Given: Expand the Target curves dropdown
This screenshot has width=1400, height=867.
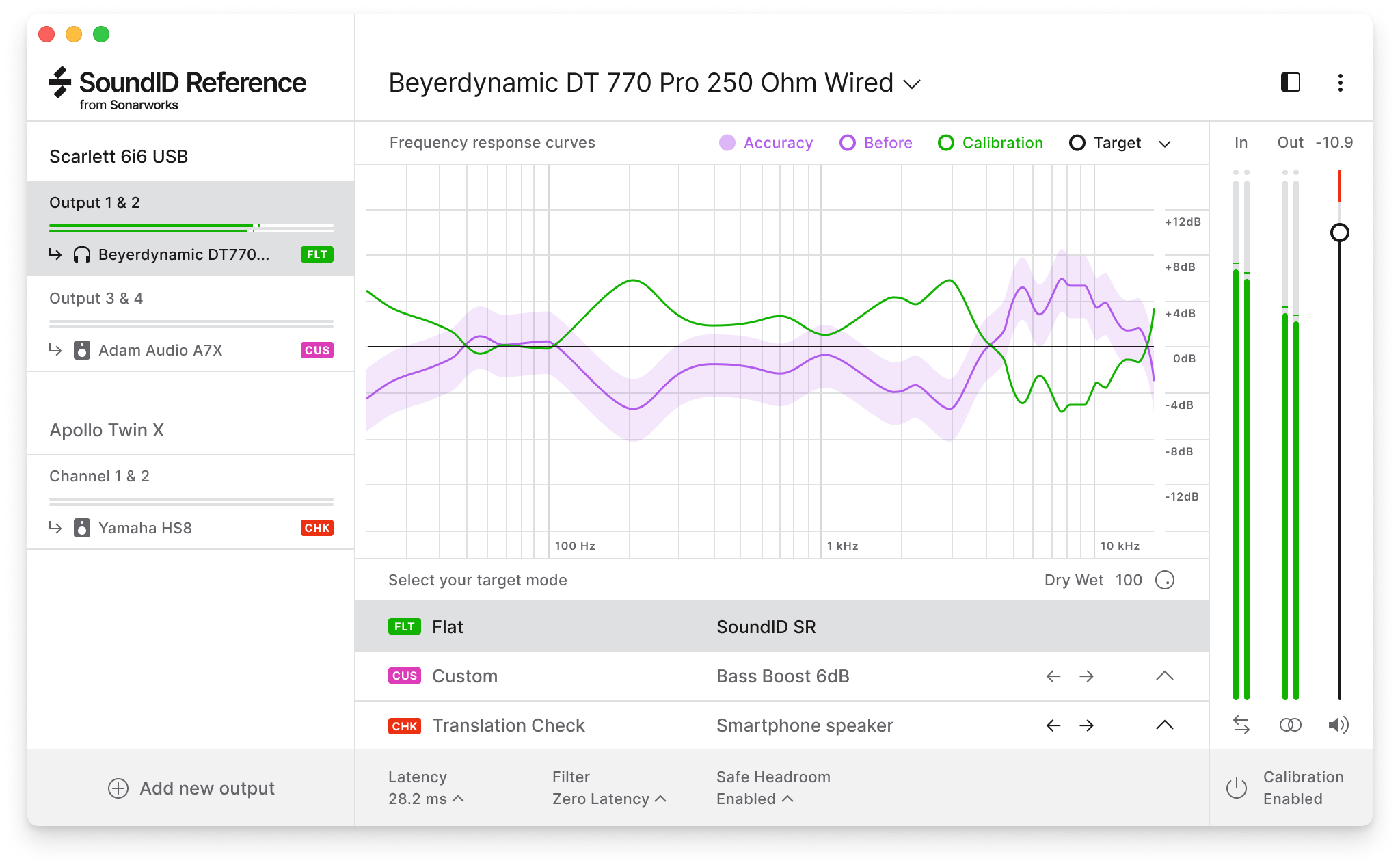Looking at the screenshot, I should (1166, 143).
